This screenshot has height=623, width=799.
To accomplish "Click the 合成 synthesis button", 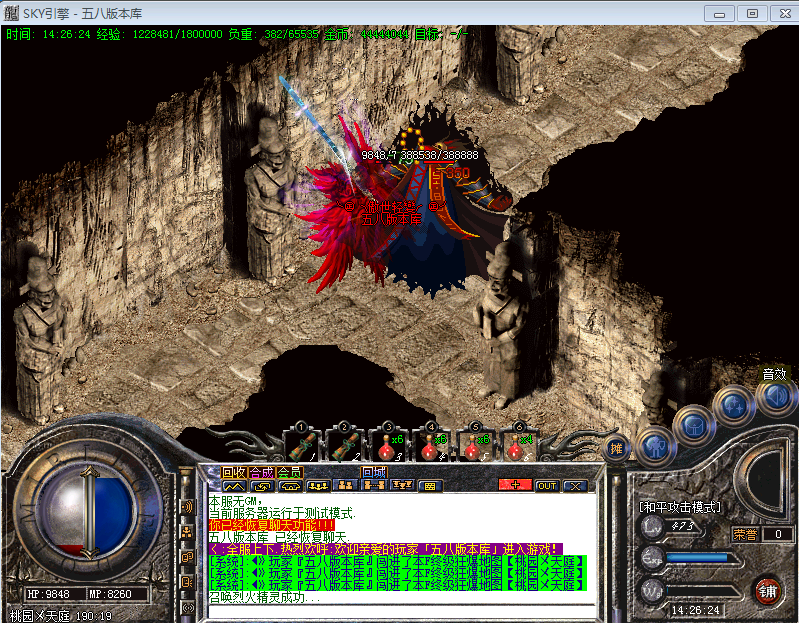I will 262,472.
